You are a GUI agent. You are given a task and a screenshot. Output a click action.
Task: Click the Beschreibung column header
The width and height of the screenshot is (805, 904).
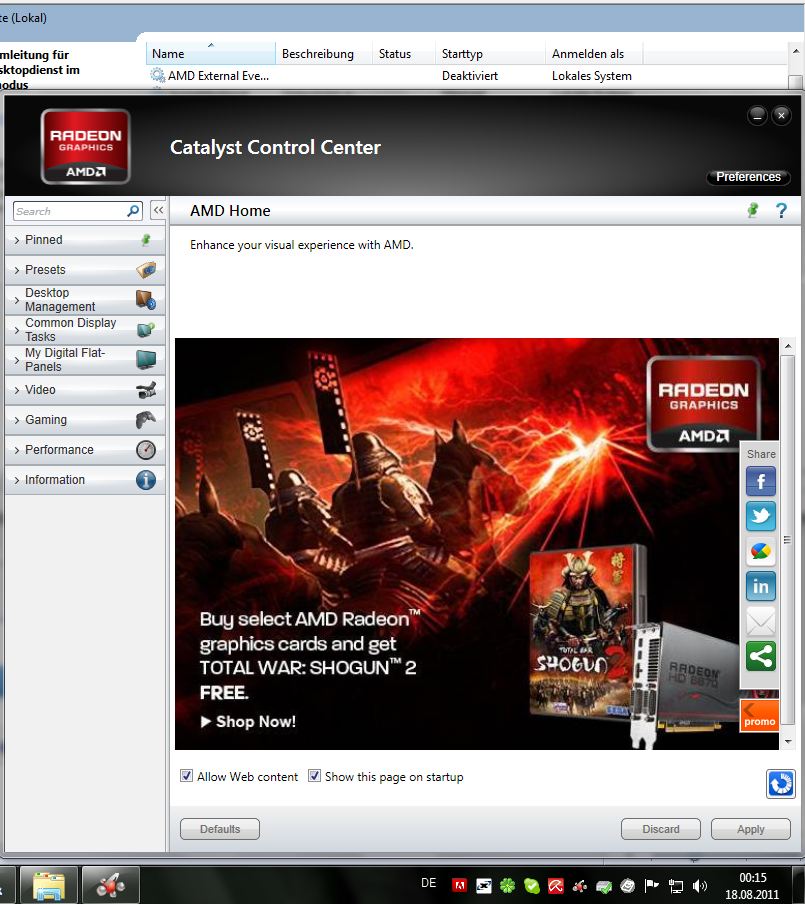(324, 54)
